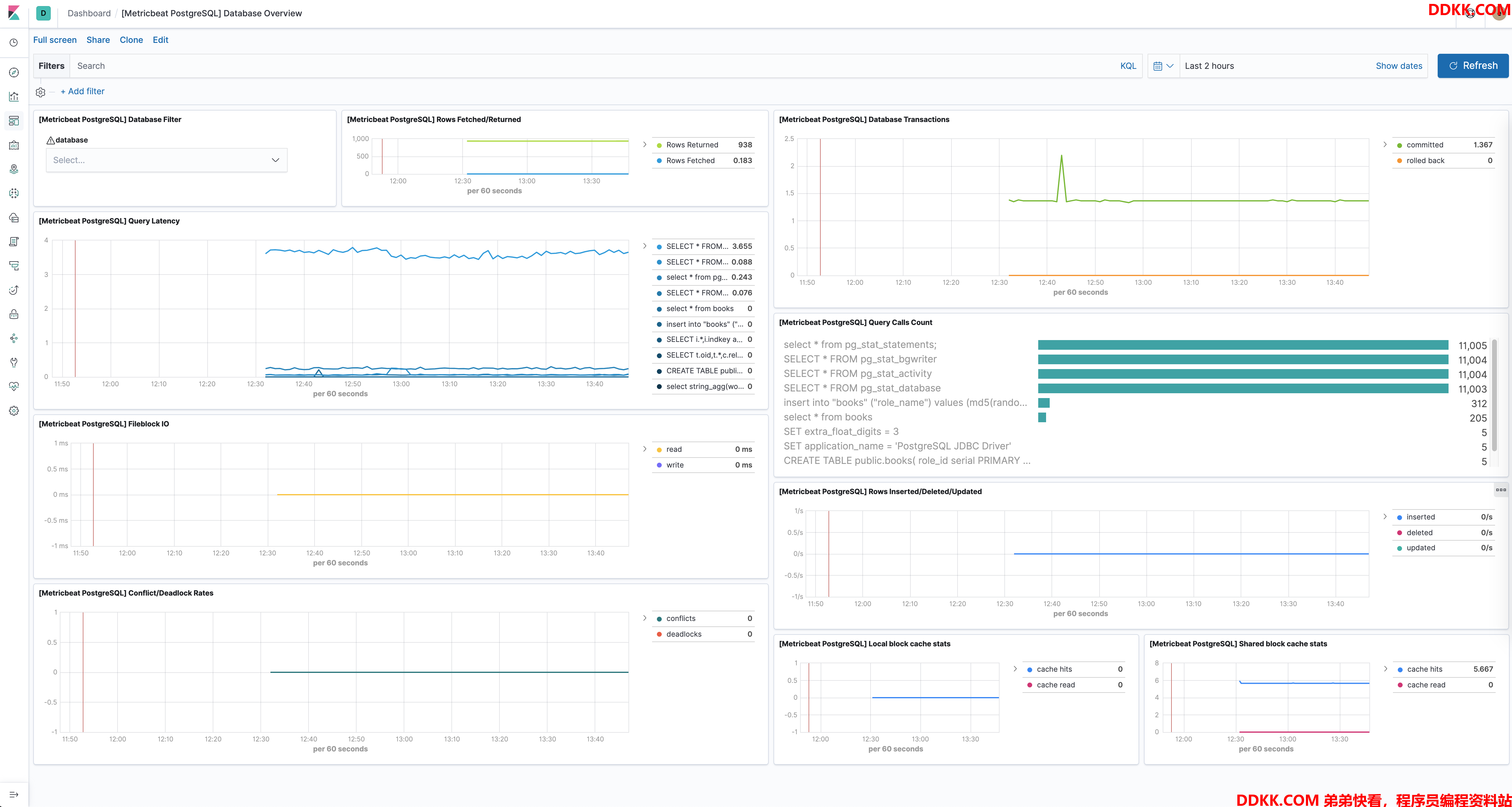The height and width of the screenshot is (807, 1512).
Task: Collapse the Rows Inserted/Deleted/Updated legend arrow
Action: pyautogui.click(x=1384, y=517)
